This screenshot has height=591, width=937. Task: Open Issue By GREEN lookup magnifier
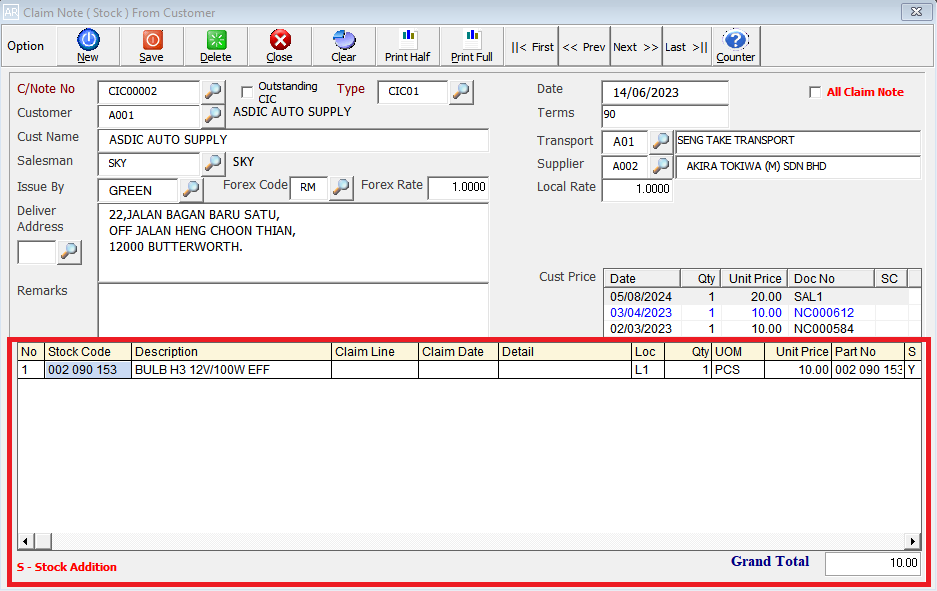(x=191, y=189)
